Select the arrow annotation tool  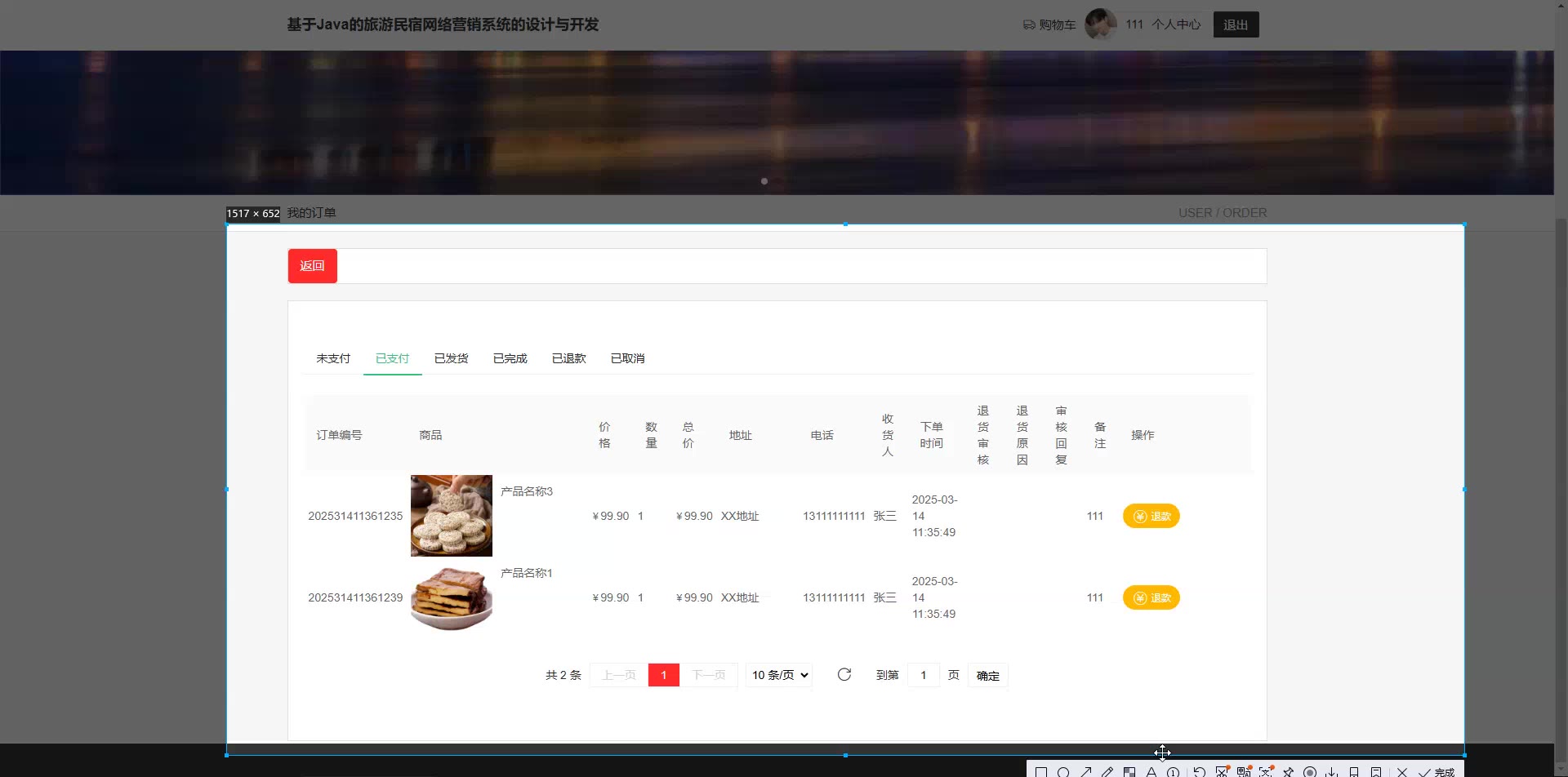1085,772
